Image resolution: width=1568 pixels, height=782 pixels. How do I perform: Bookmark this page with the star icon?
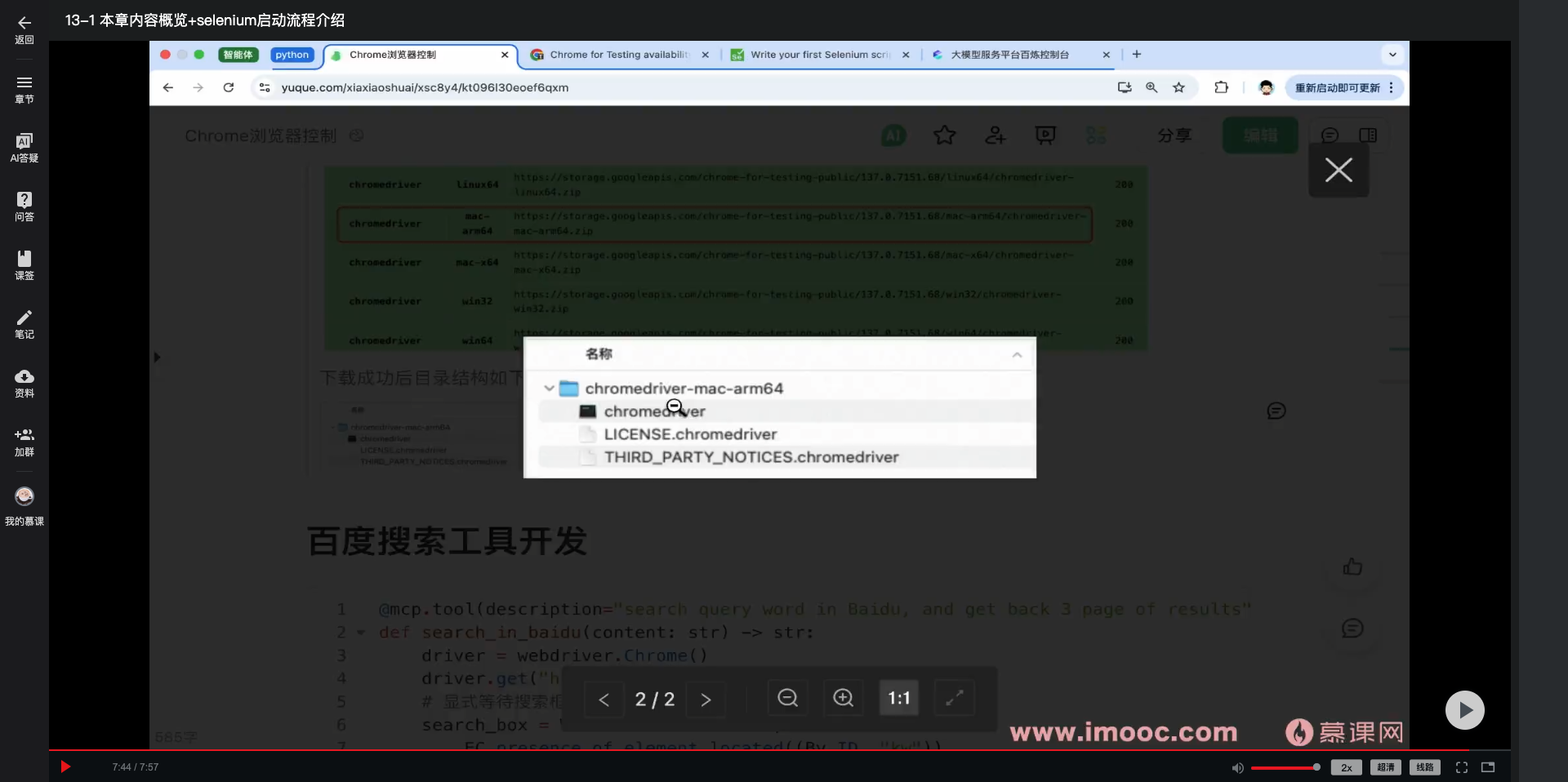(1178, 87)
